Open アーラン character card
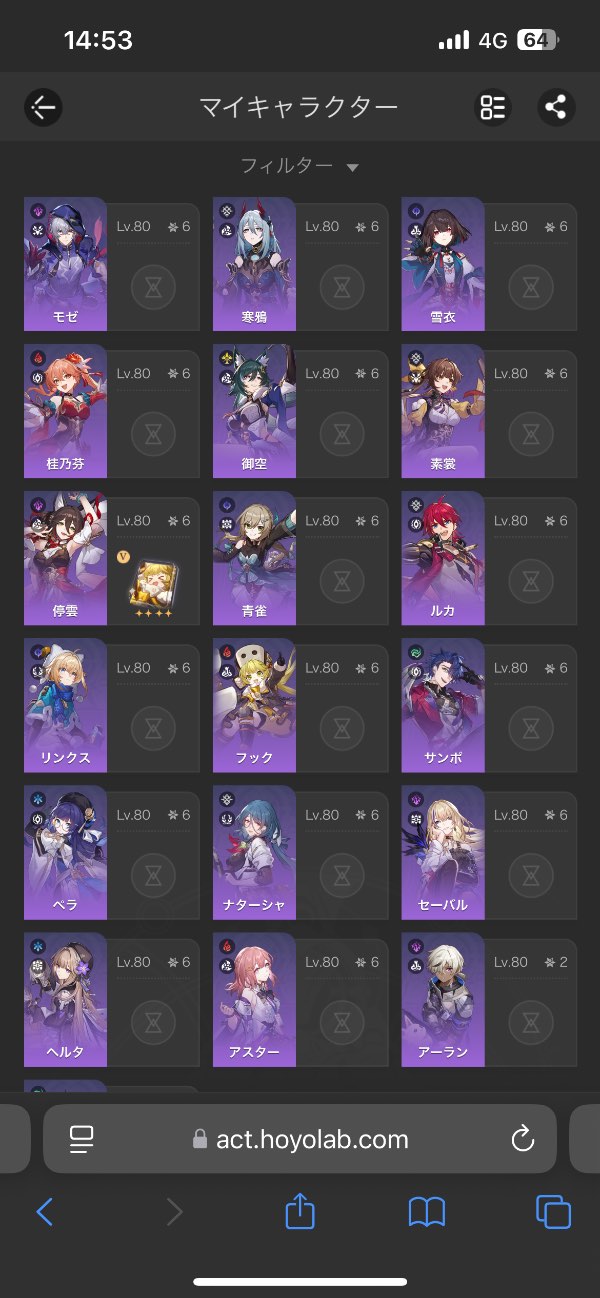Screen dimensions: 600x1298 (489, 999)
